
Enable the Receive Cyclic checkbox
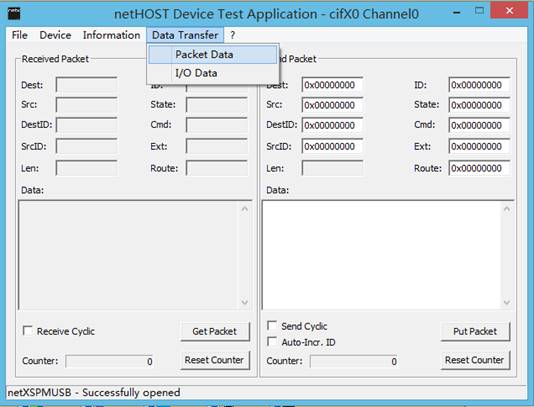[x=28, y=331]
